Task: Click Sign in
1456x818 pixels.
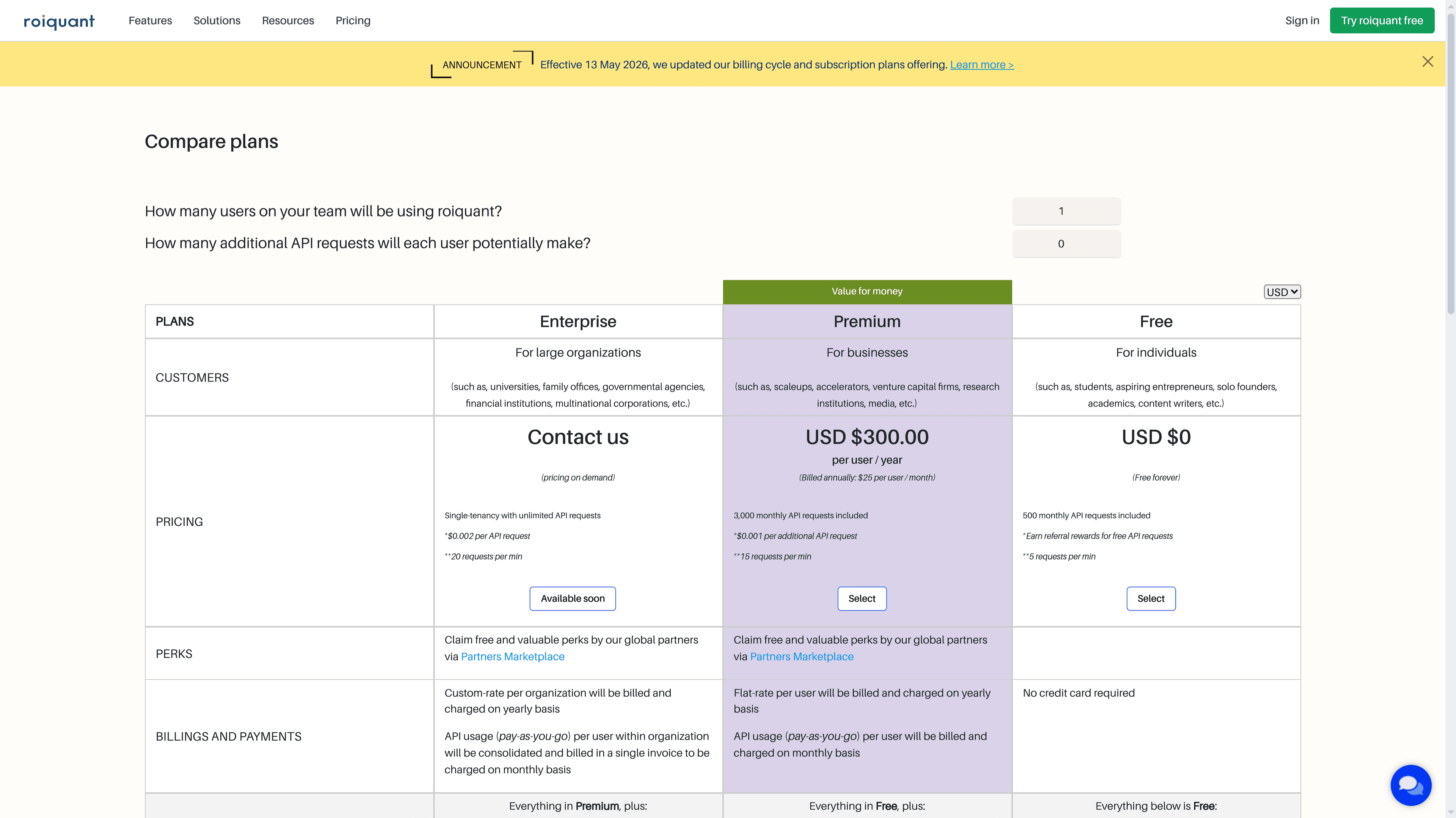Action: (1302, 20)
